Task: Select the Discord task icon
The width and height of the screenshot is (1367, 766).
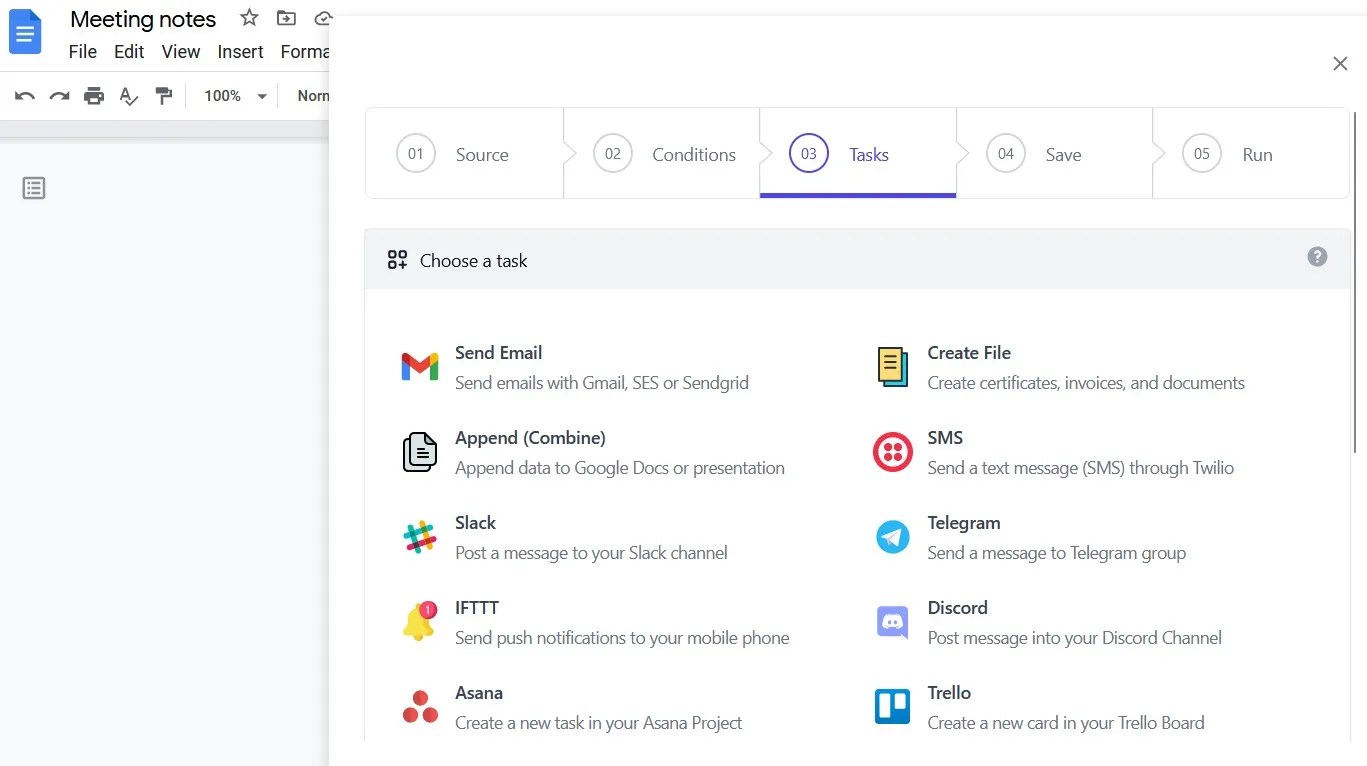Action: tap(892, 621)
